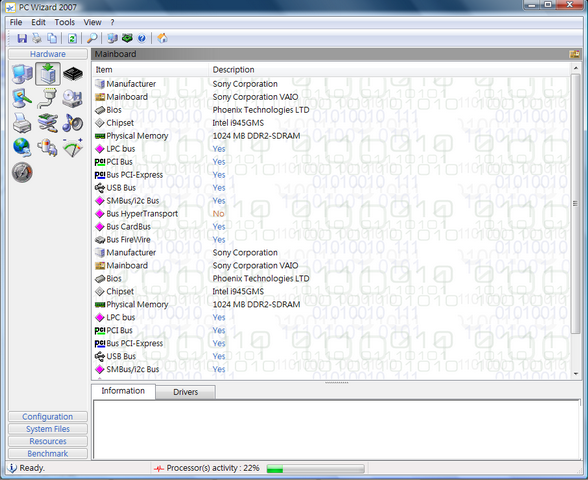Select the Bus FireWire row

coord(331,240)
